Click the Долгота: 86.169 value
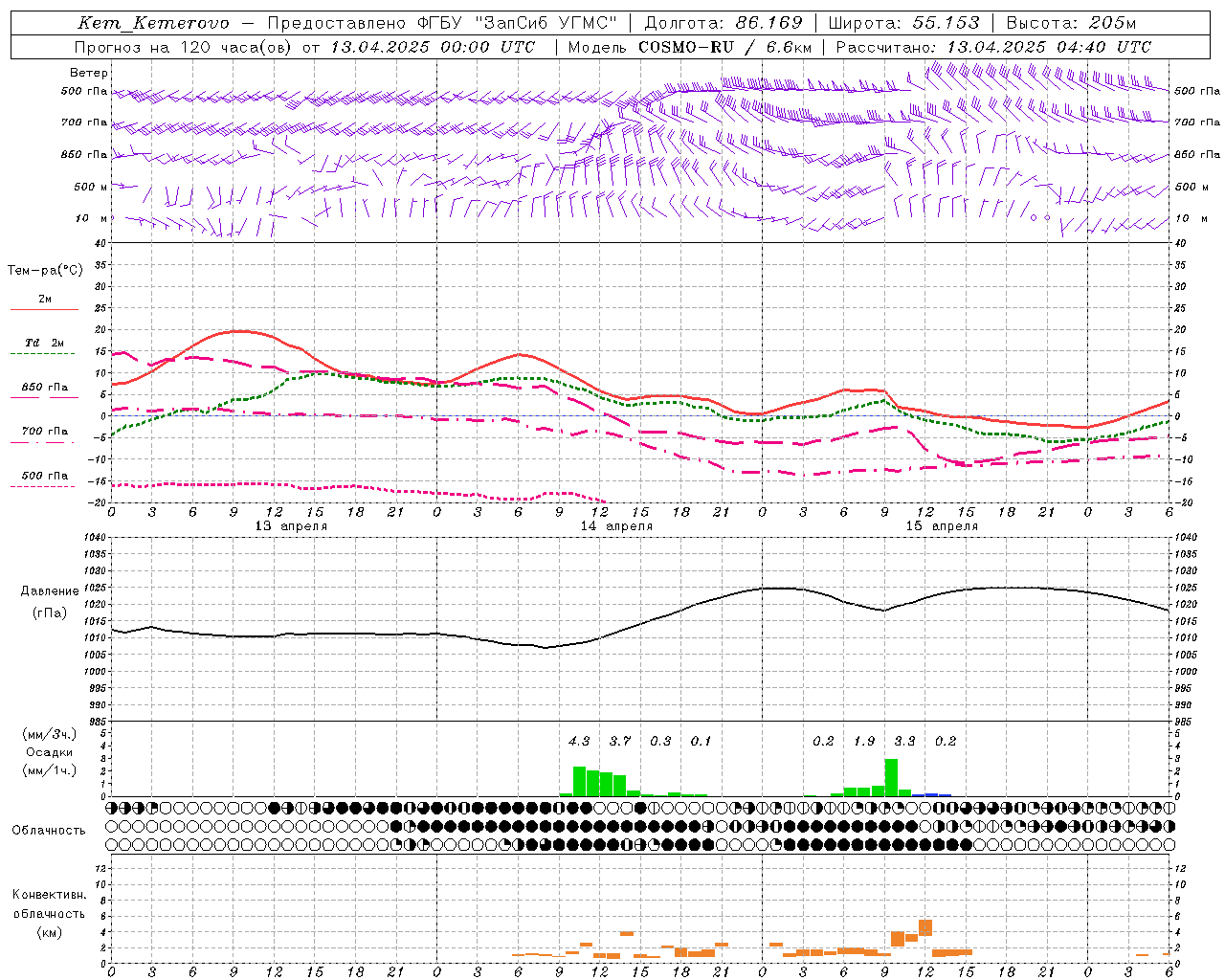The width and height of the screenshot is (1225, 980). (x=724, y=23)
